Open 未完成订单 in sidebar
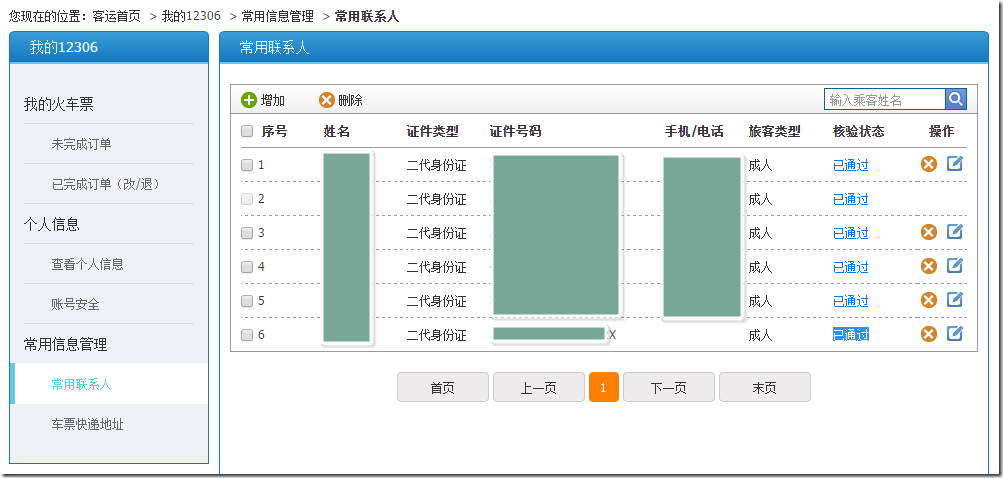1003x478 pixels. click(x=81, y=145)
